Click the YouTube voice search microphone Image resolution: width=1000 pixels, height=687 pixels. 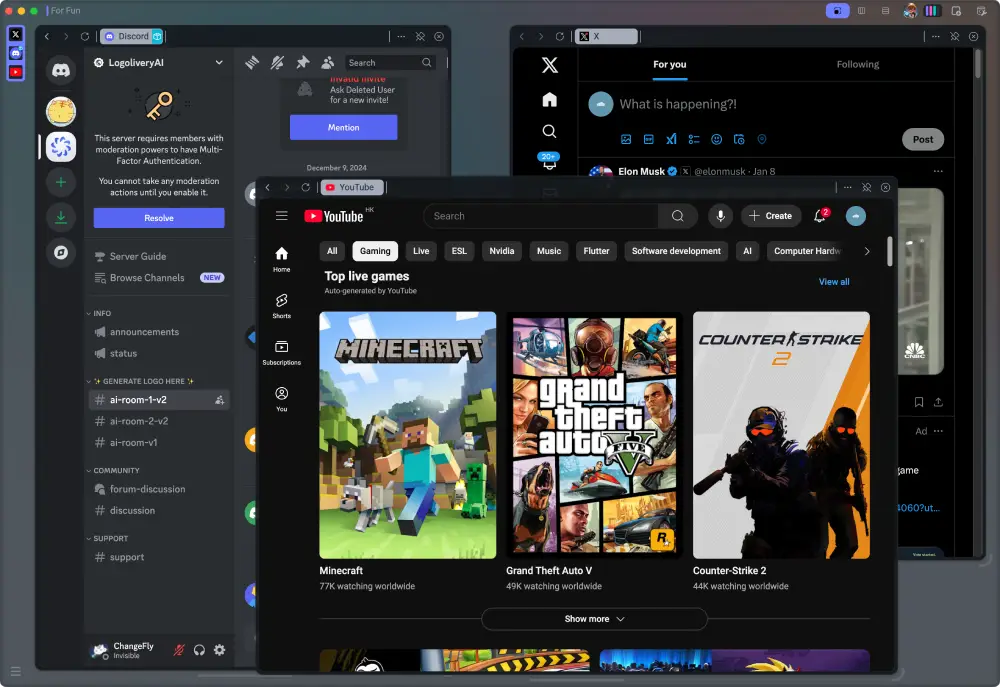719,216
